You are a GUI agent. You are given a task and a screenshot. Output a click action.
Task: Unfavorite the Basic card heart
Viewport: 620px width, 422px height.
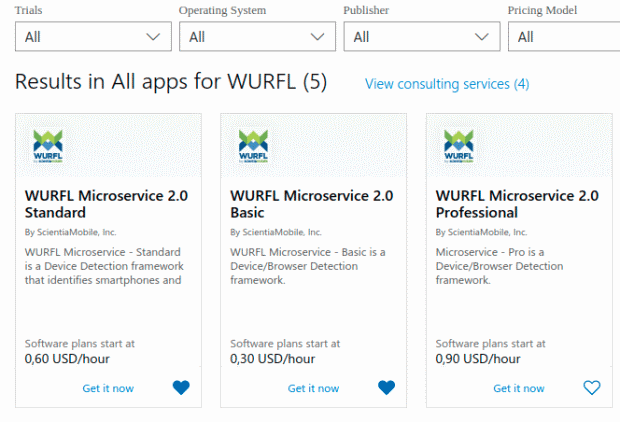click(x=386, y=387)
